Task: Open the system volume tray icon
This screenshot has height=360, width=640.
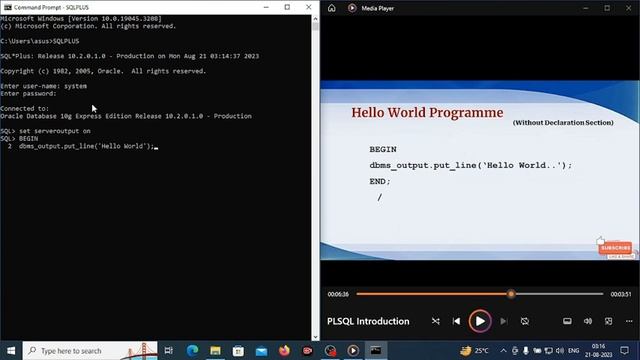Action: click(560, 351)
